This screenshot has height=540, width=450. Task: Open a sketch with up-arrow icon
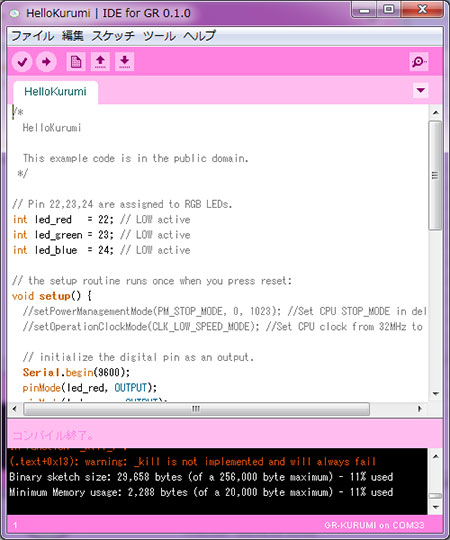(x=100, y=62)
